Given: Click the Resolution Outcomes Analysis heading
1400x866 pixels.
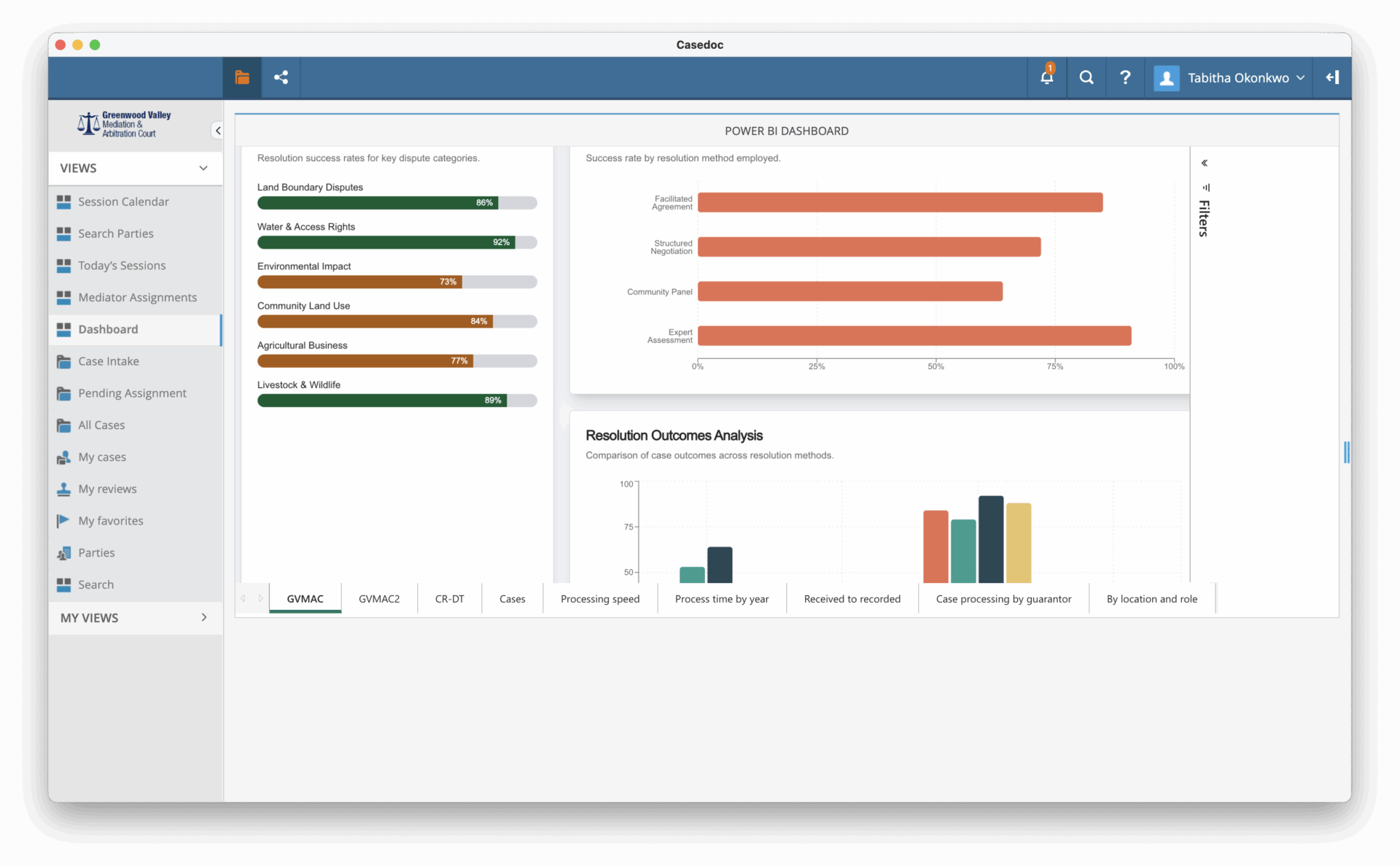Looking at the screenshot, I should [x=674, y=436].
